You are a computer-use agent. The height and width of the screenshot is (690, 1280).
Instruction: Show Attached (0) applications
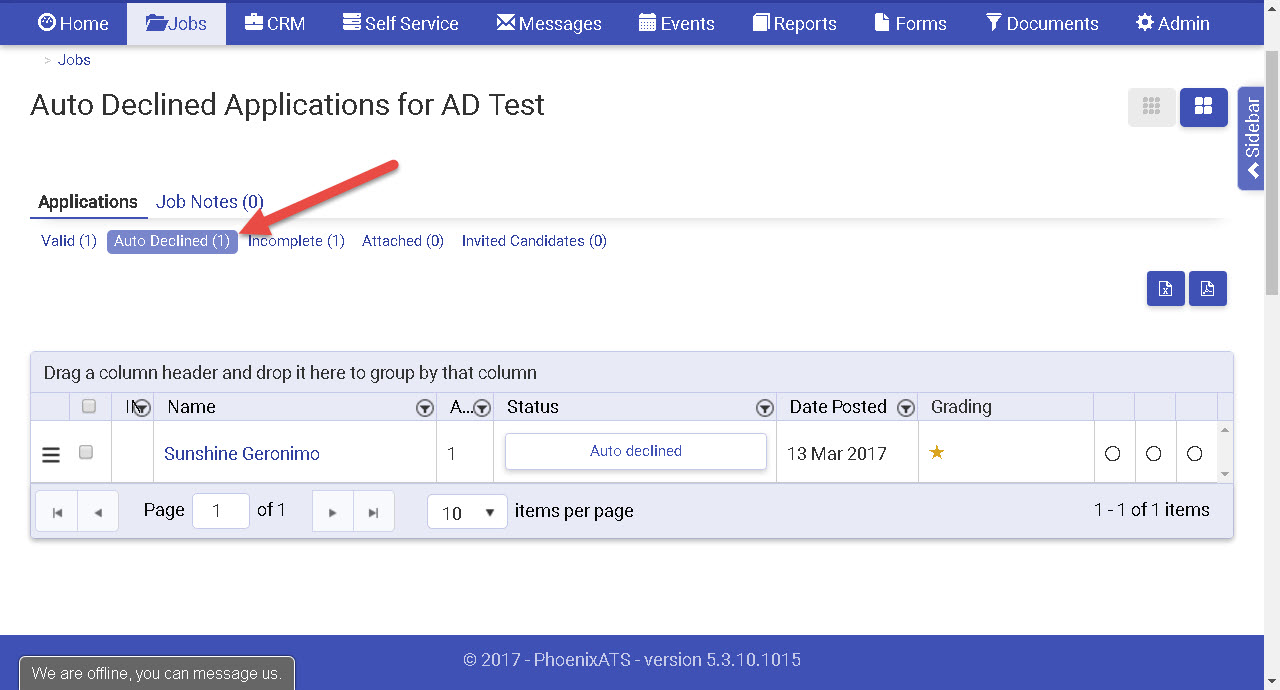[x=403, y=241]
